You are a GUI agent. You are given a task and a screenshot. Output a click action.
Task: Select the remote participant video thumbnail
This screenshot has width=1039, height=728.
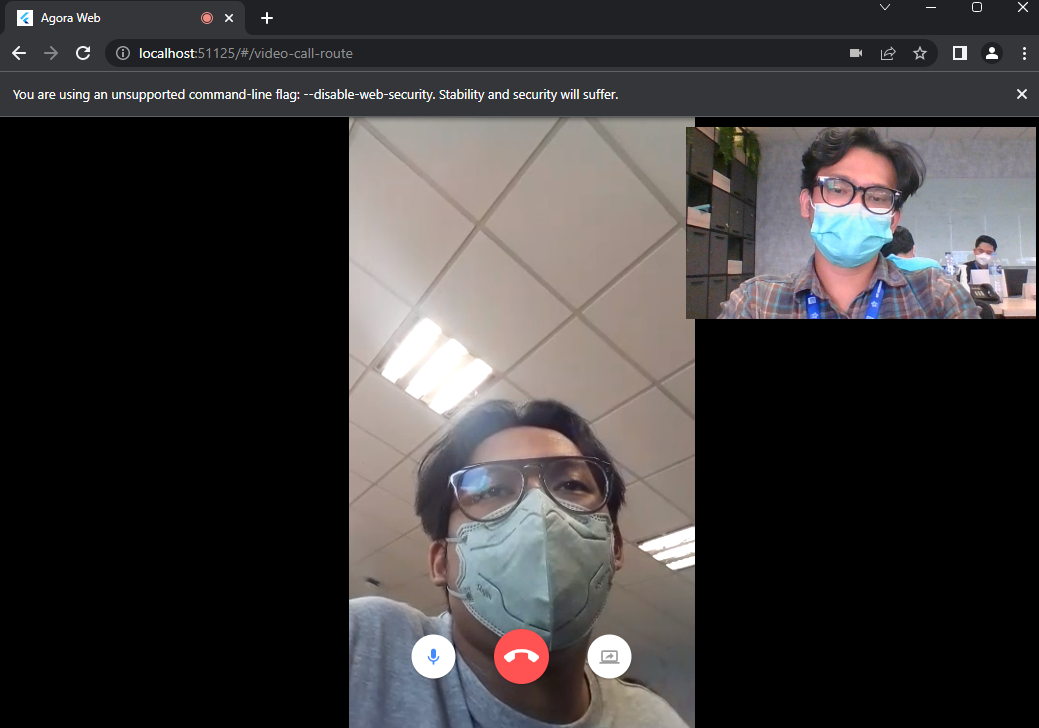(861, 220)
